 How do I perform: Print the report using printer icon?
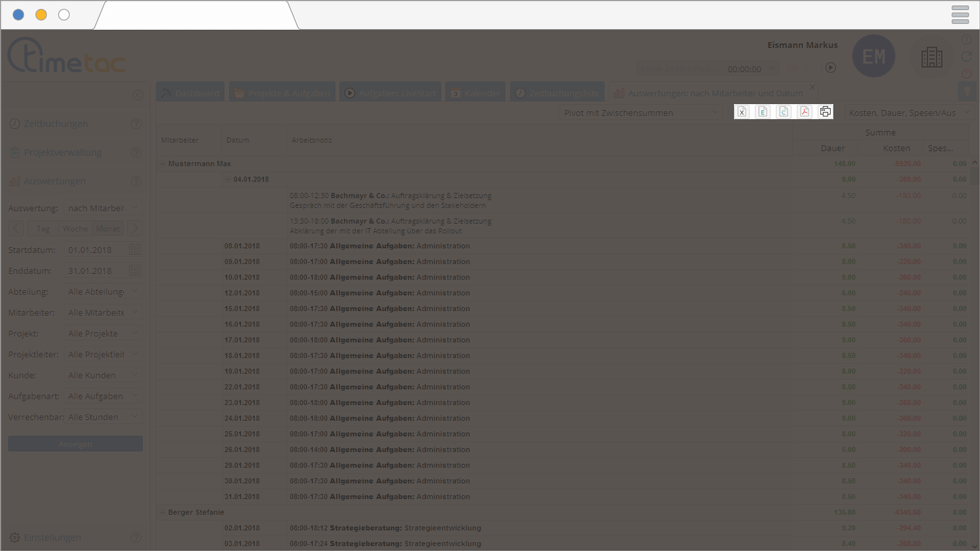point(825,112)
